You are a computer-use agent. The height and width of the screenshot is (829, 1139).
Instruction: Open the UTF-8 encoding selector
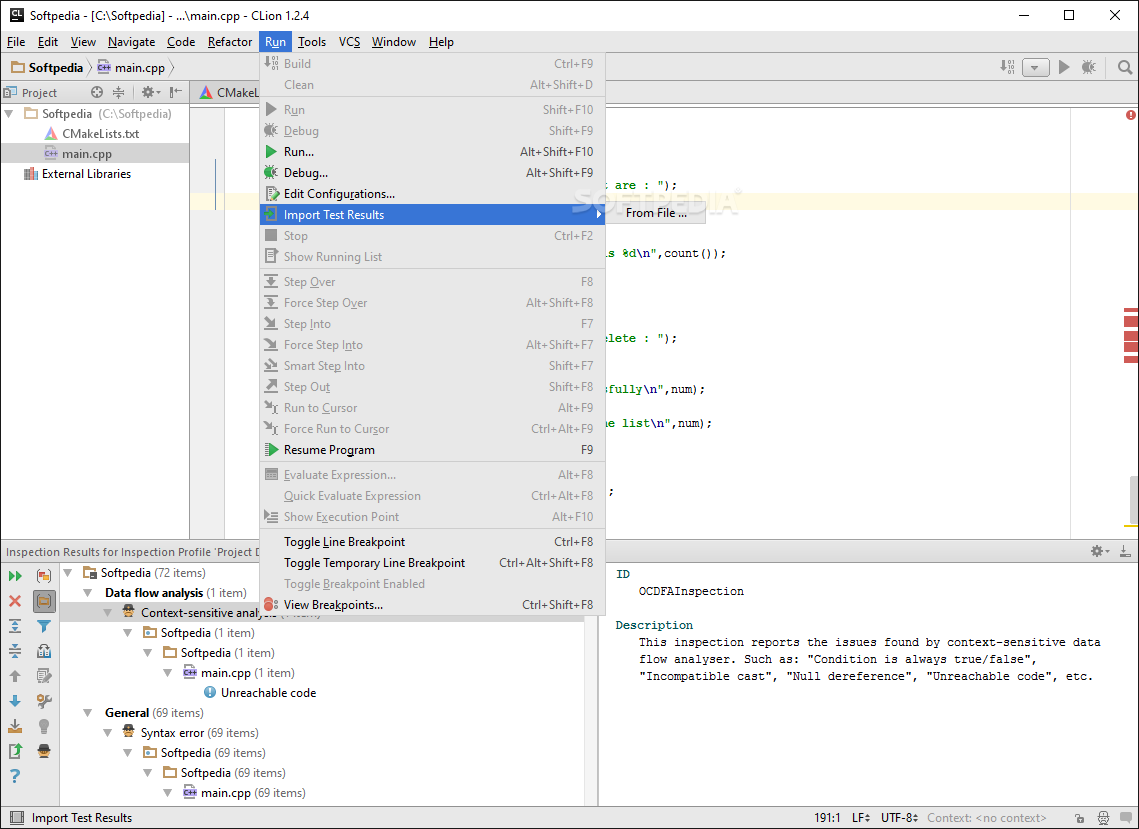coord(899,817)
